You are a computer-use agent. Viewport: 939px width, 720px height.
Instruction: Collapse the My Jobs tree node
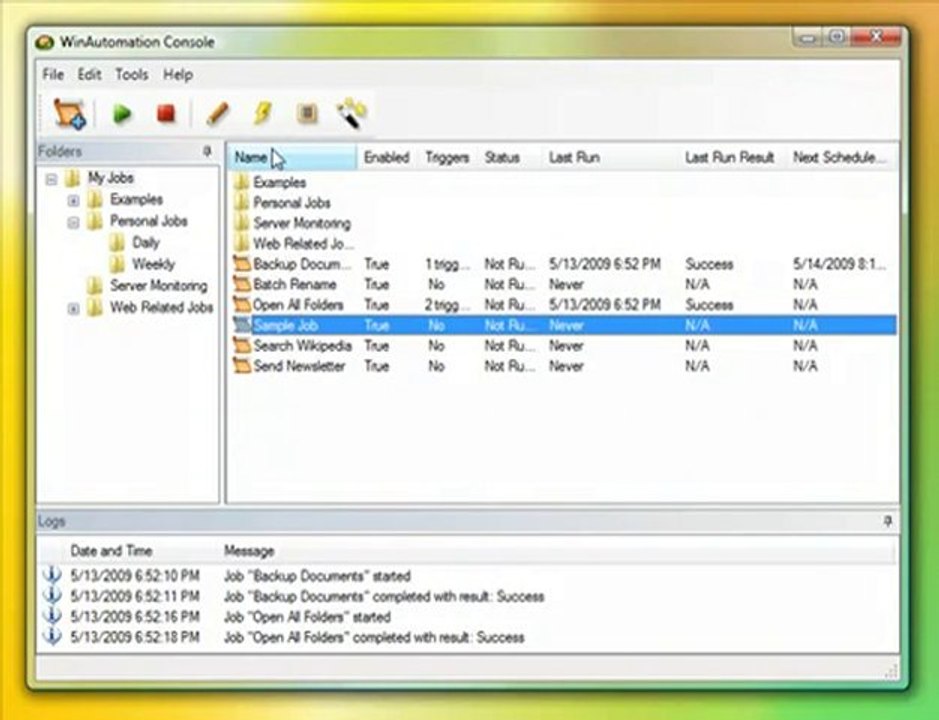[x=52, y=179]
